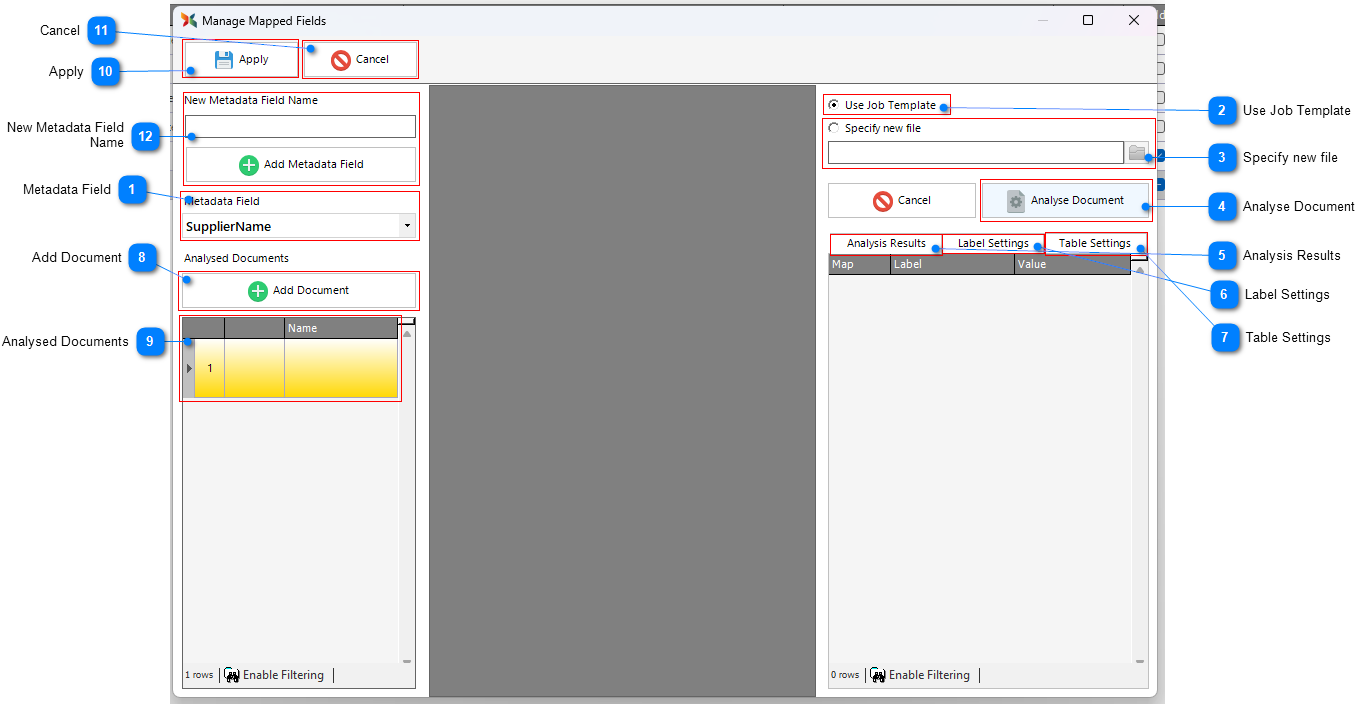The width and height of the screenshot is (1358, 704).
Task: Expand the Metadata Field dropdown arrow
Action: pos(407,226)
